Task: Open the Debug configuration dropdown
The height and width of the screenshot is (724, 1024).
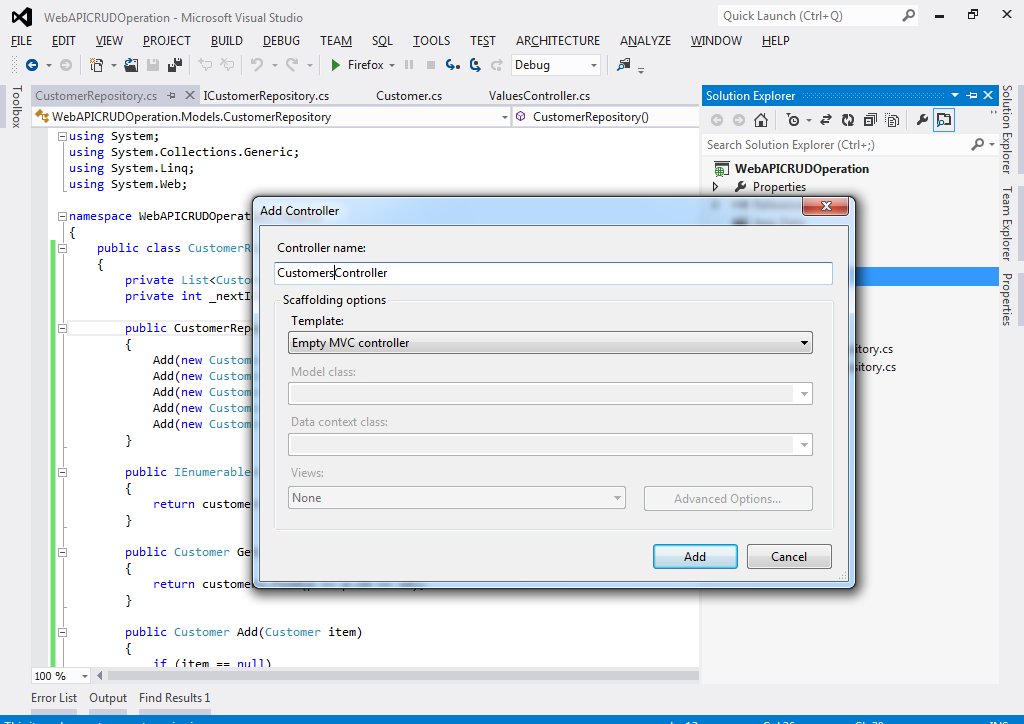Action: coord(592,64)
